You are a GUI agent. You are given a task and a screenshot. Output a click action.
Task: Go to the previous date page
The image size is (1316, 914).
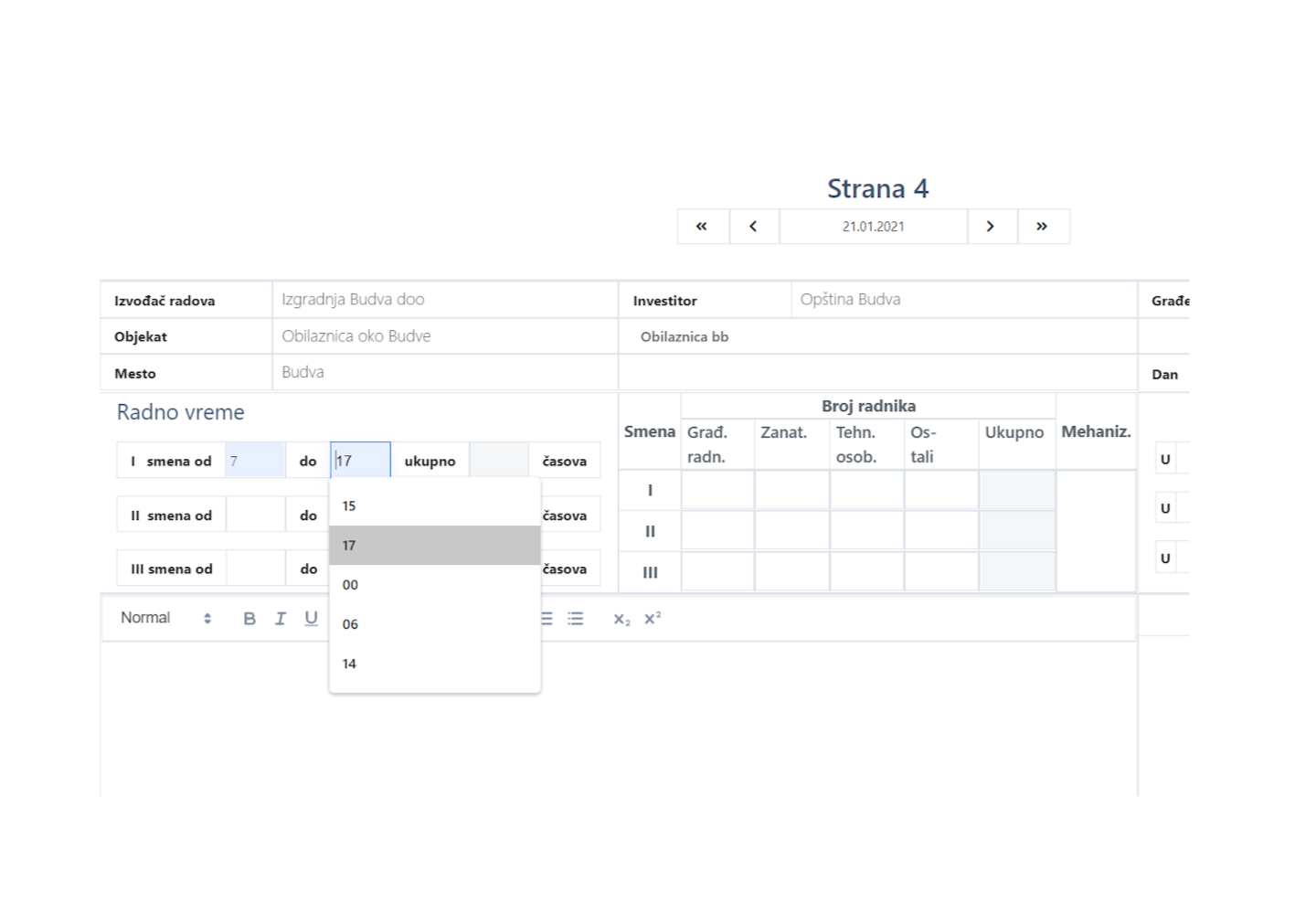coord(753,227)
